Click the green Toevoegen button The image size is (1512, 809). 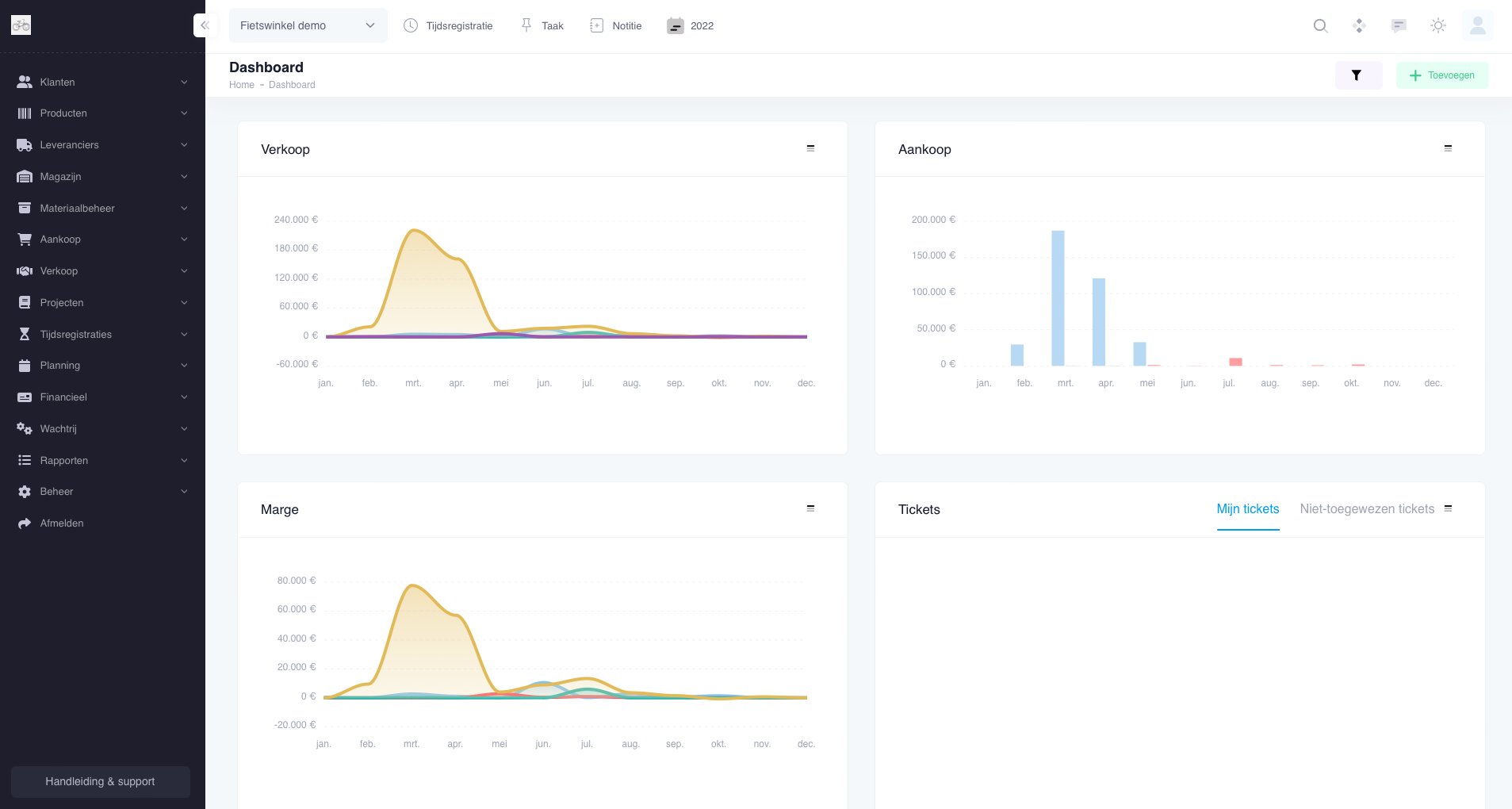[1441, 75]
